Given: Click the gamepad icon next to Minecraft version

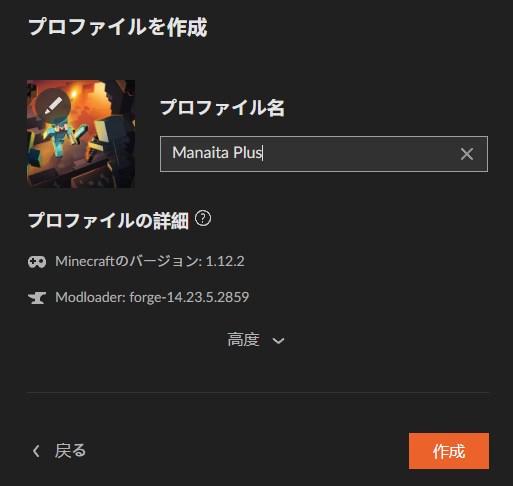Looking at the screenshot, I should click(x=37, y=262).
